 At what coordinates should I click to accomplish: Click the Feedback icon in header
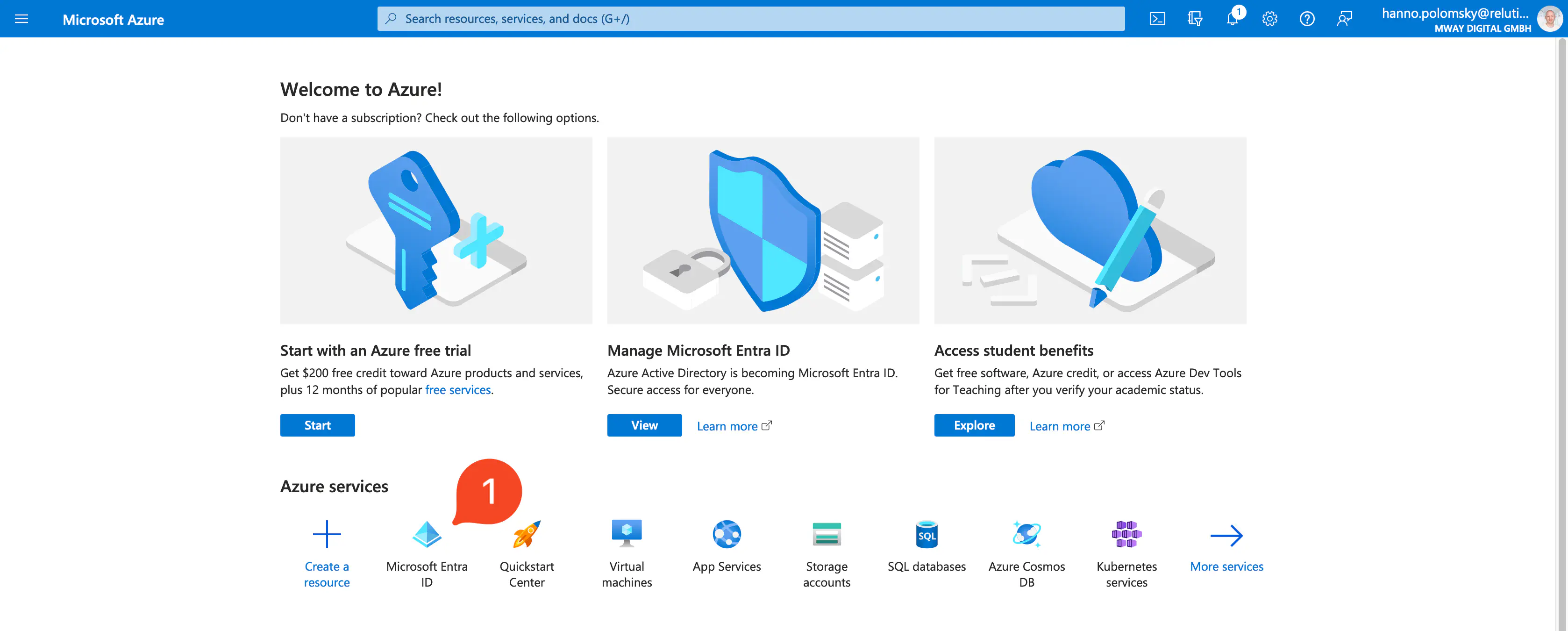[1344, 19]
